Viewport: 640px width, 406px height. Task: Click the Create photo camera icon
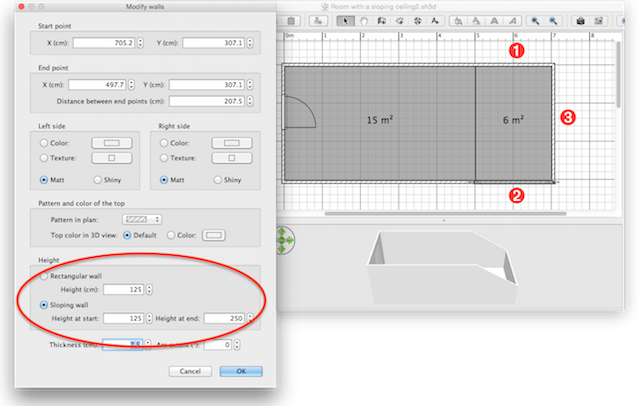pyautogui.click(x=580, y=21)
